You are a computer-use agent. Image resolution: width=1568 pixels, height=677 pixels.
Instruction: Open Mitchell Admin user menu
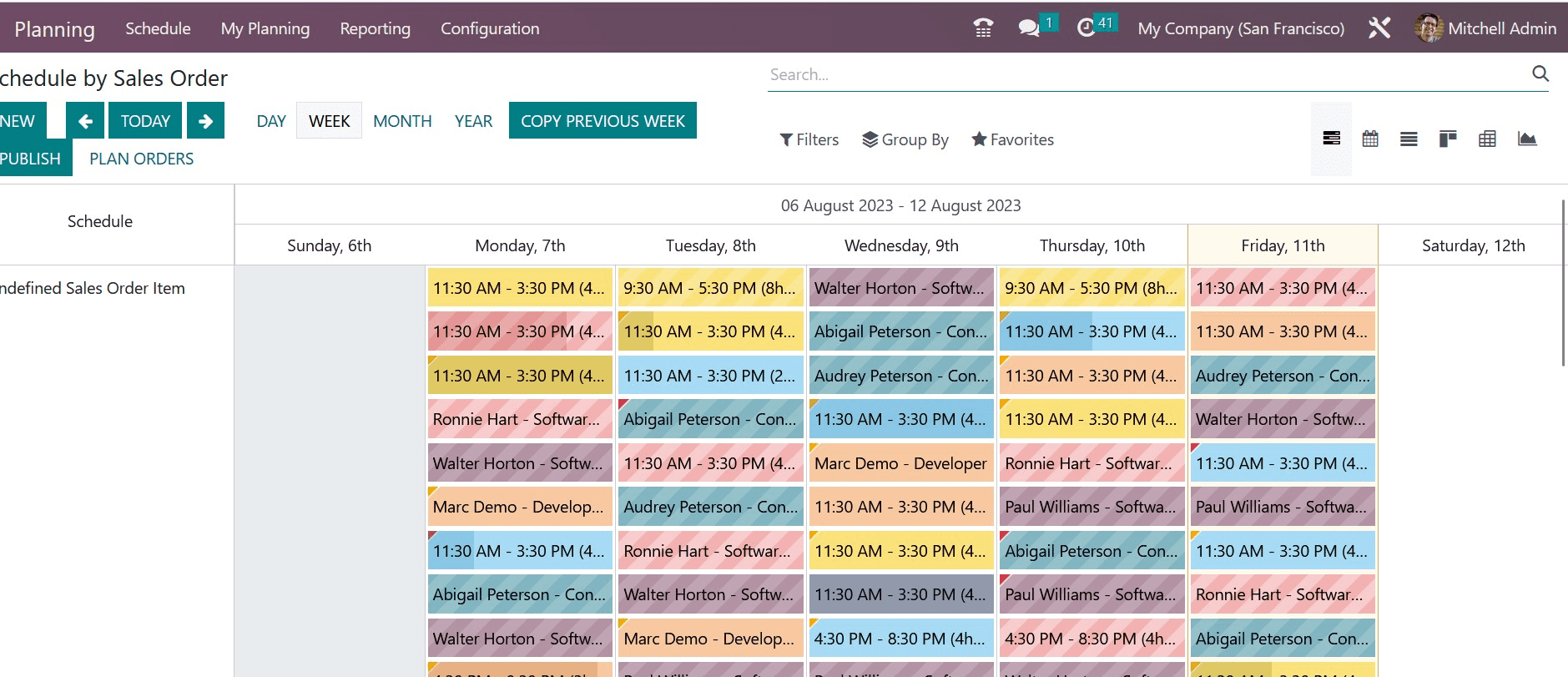(x=1486, y=28)
